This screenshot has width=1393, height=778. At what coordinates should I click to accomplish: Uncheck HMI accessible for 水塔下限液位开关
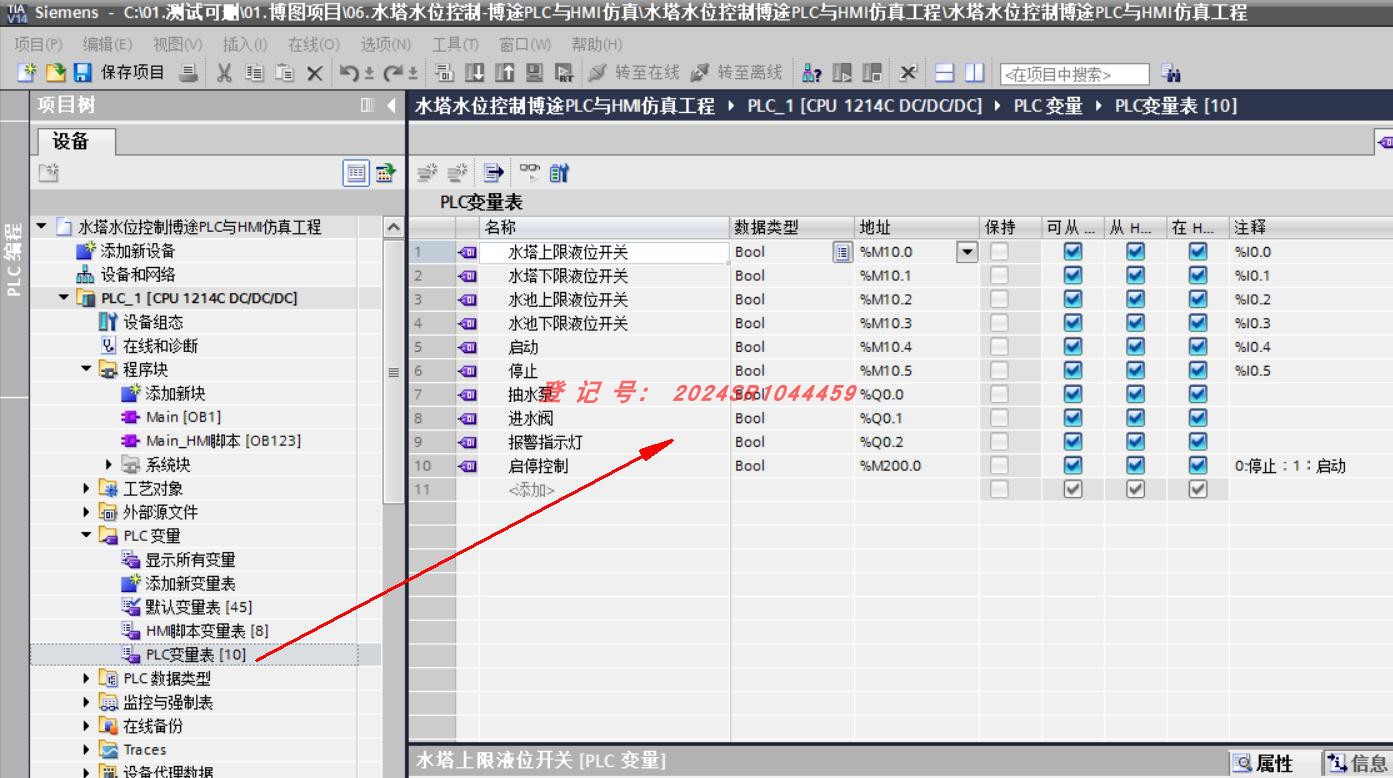click(x=1073, y=276)
